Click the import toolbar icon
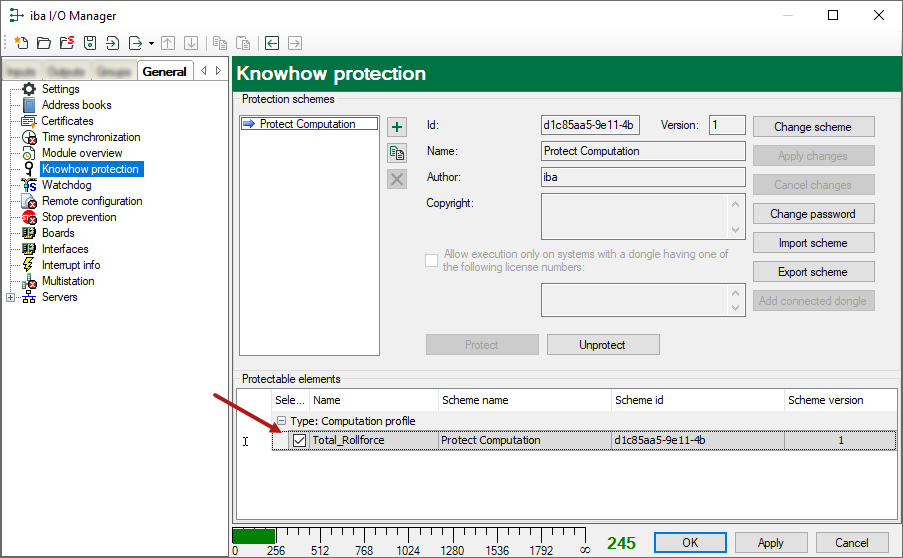 pyautogui.click(x=113, y=43)
